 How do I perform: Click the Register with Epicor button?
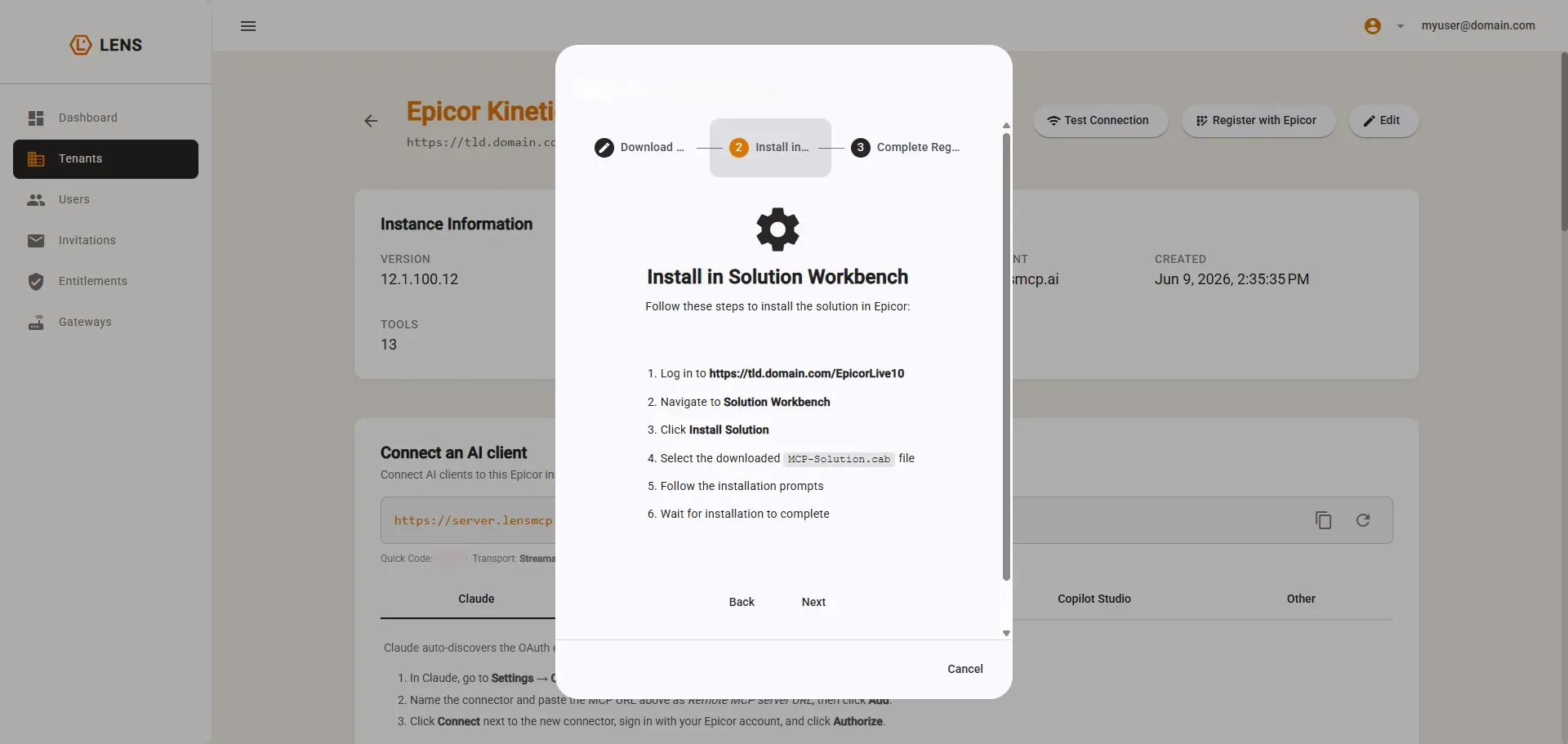[1258, 121]
